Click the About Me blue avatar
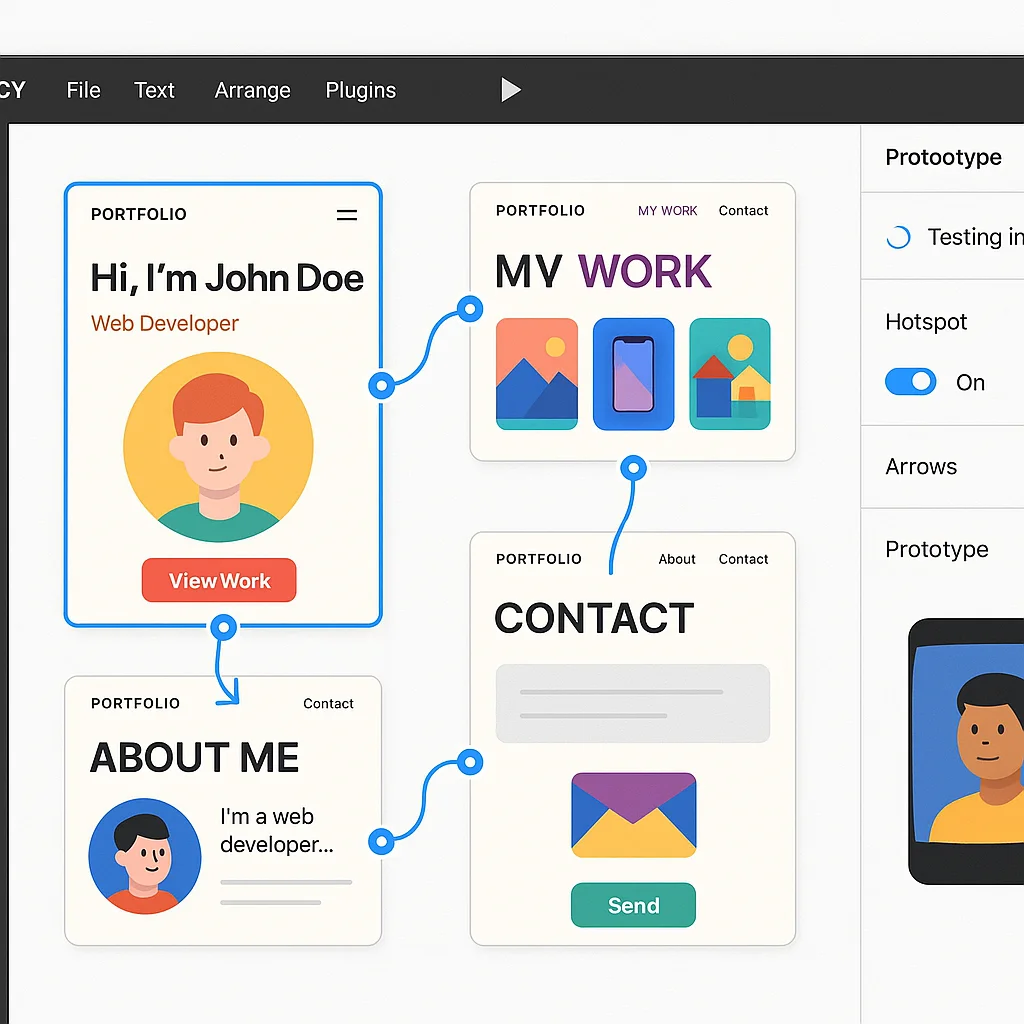 (x=145, y=855)
